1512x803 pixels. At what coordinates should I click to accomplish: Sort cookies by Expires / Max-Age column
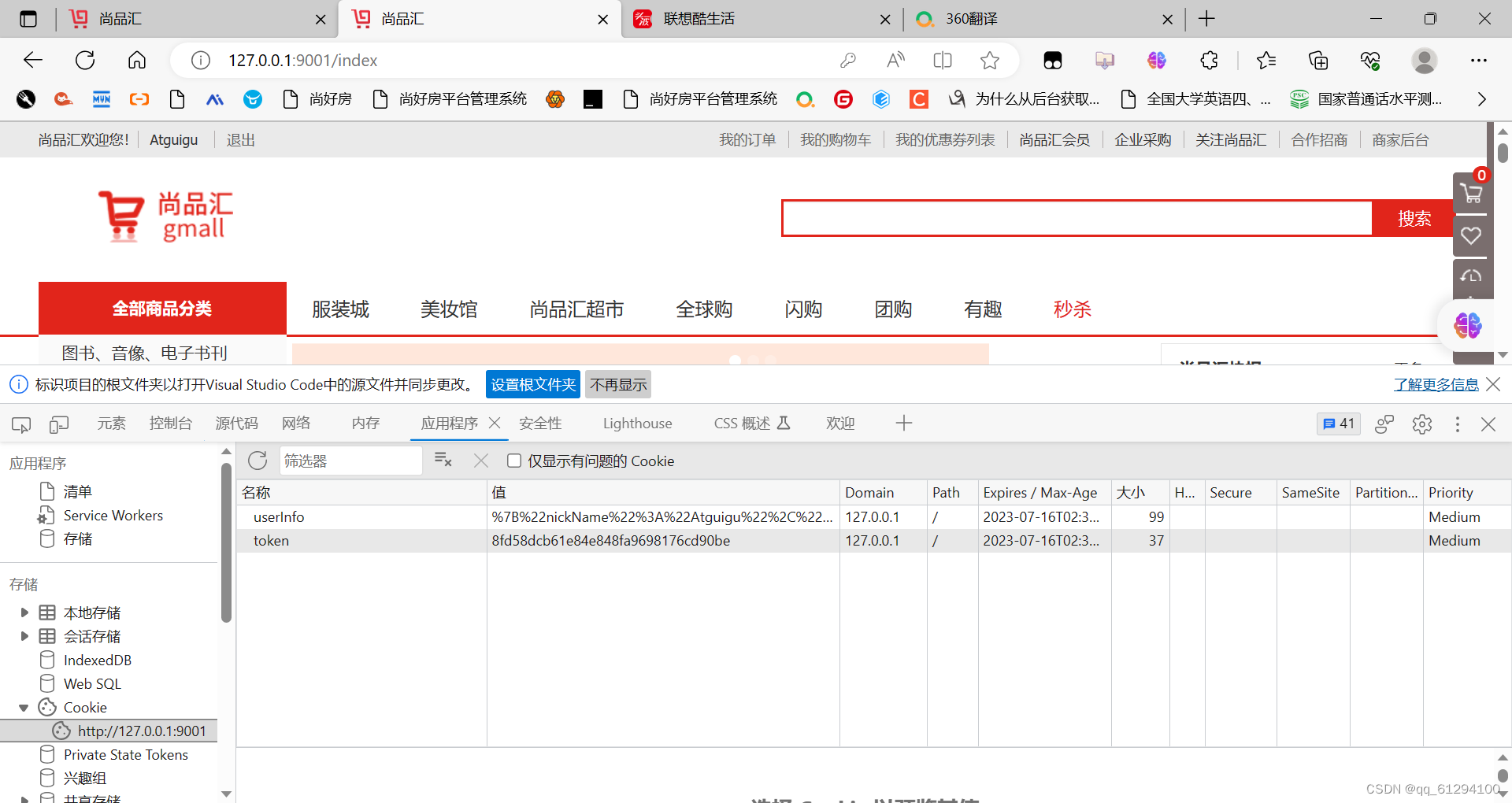[1043, 492]
